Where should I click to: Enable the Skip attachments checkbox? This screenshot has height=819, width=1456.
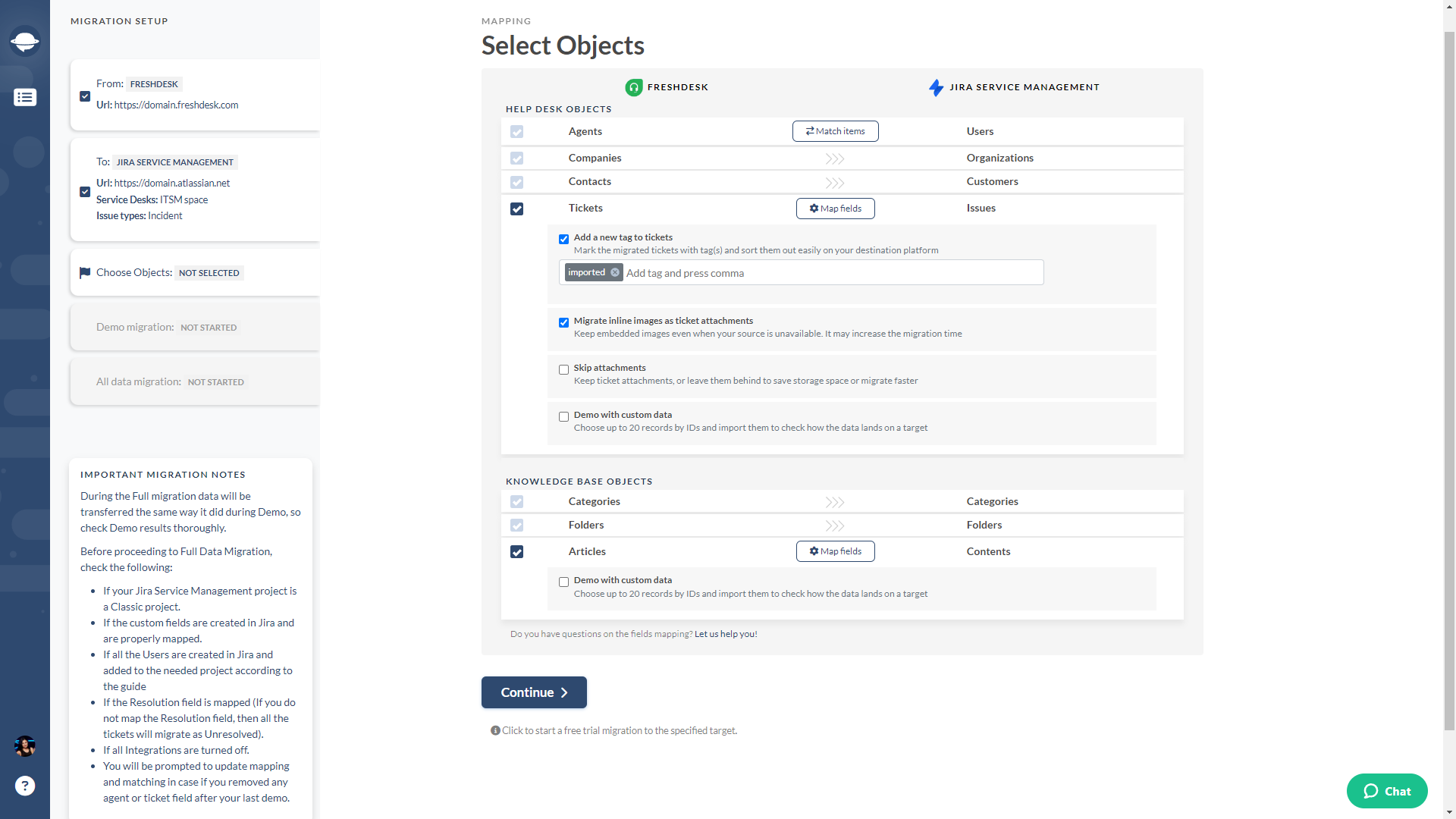(x=563, y=369)
